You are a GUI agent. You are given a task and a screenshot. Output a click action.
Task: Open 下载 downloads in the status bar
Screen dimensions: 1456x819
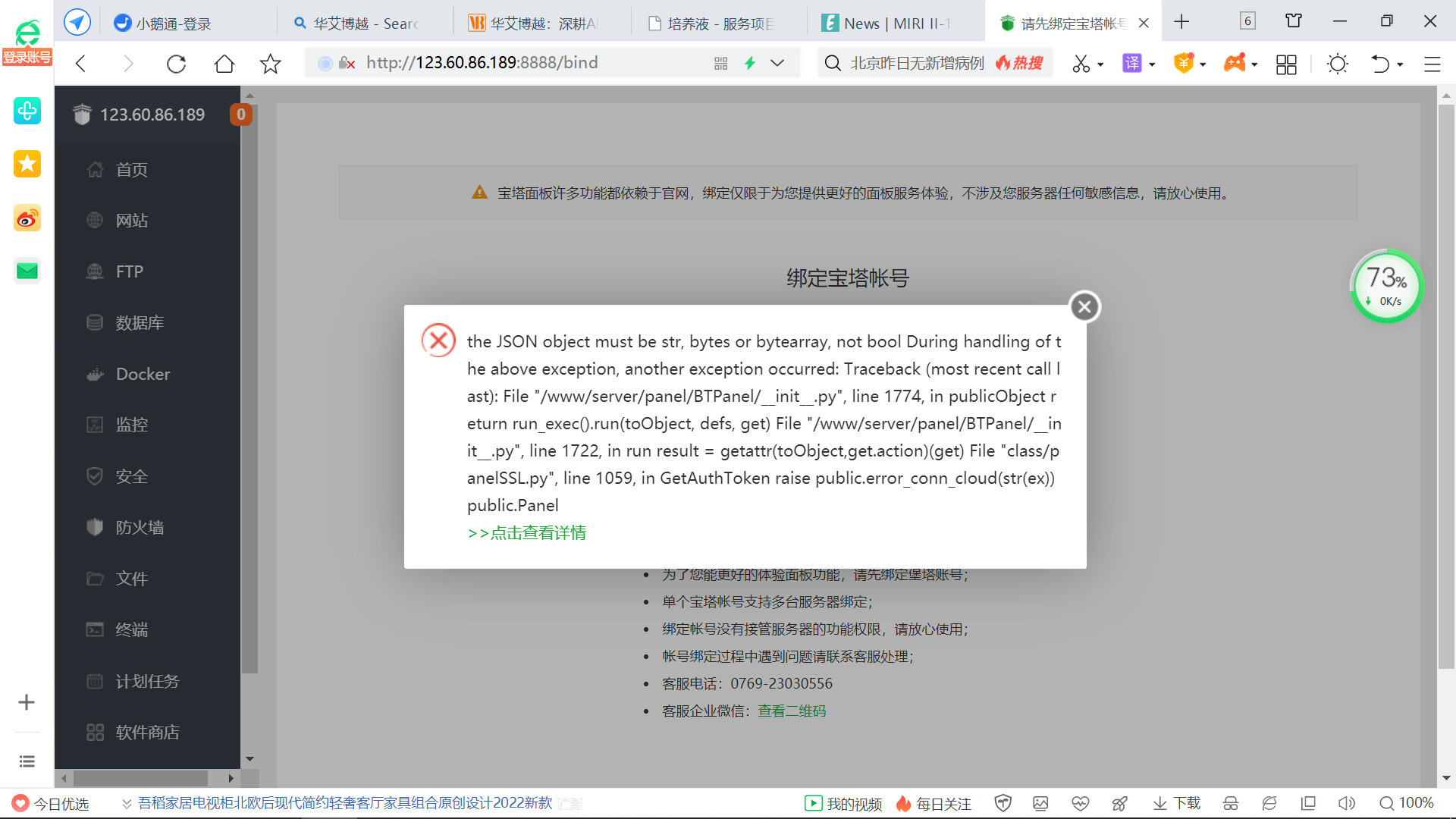[x=1177, y=804]
